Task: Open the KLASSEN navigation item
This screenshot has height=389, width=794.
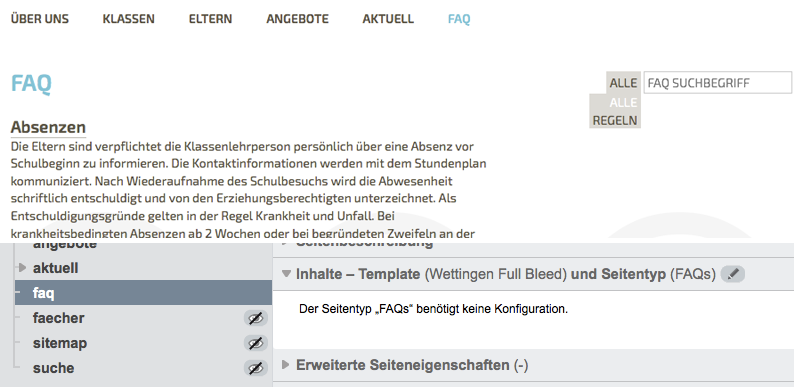Action: click(129, 19)
